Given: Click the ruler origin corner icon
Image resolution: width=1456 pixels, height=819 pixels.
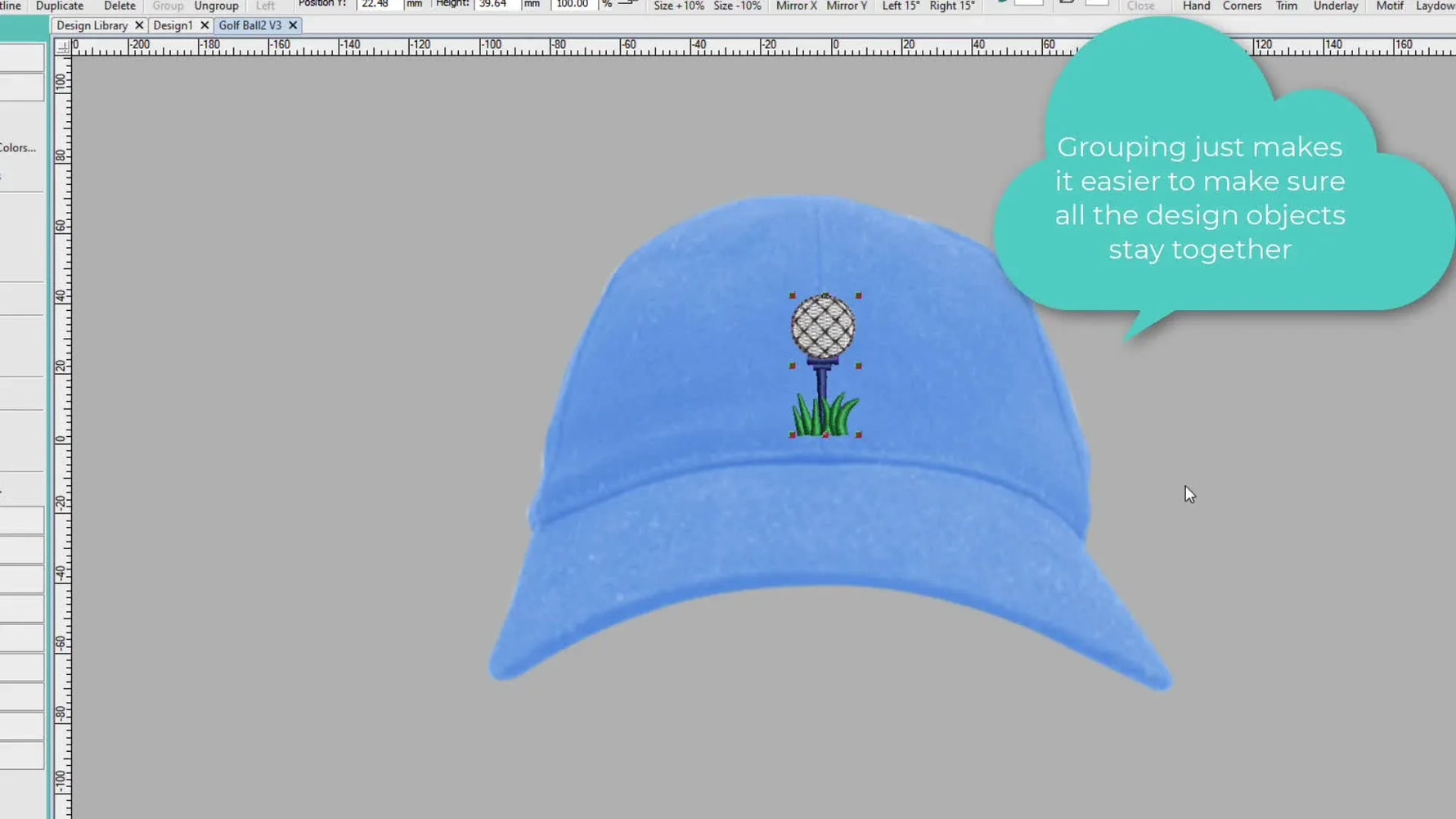Looking at the screenshot, I should [x=63, y=47].
